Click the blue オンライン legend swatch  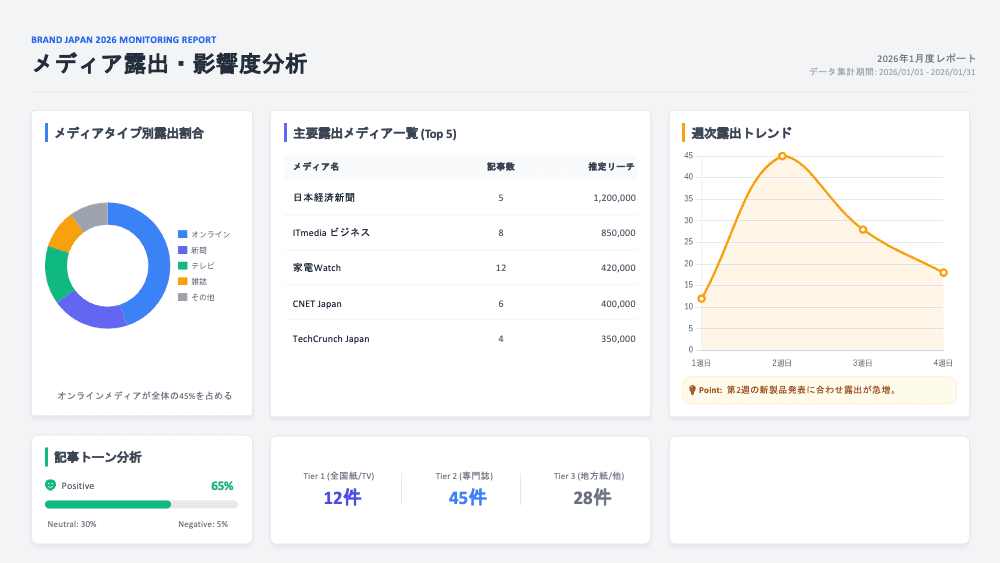182,234
